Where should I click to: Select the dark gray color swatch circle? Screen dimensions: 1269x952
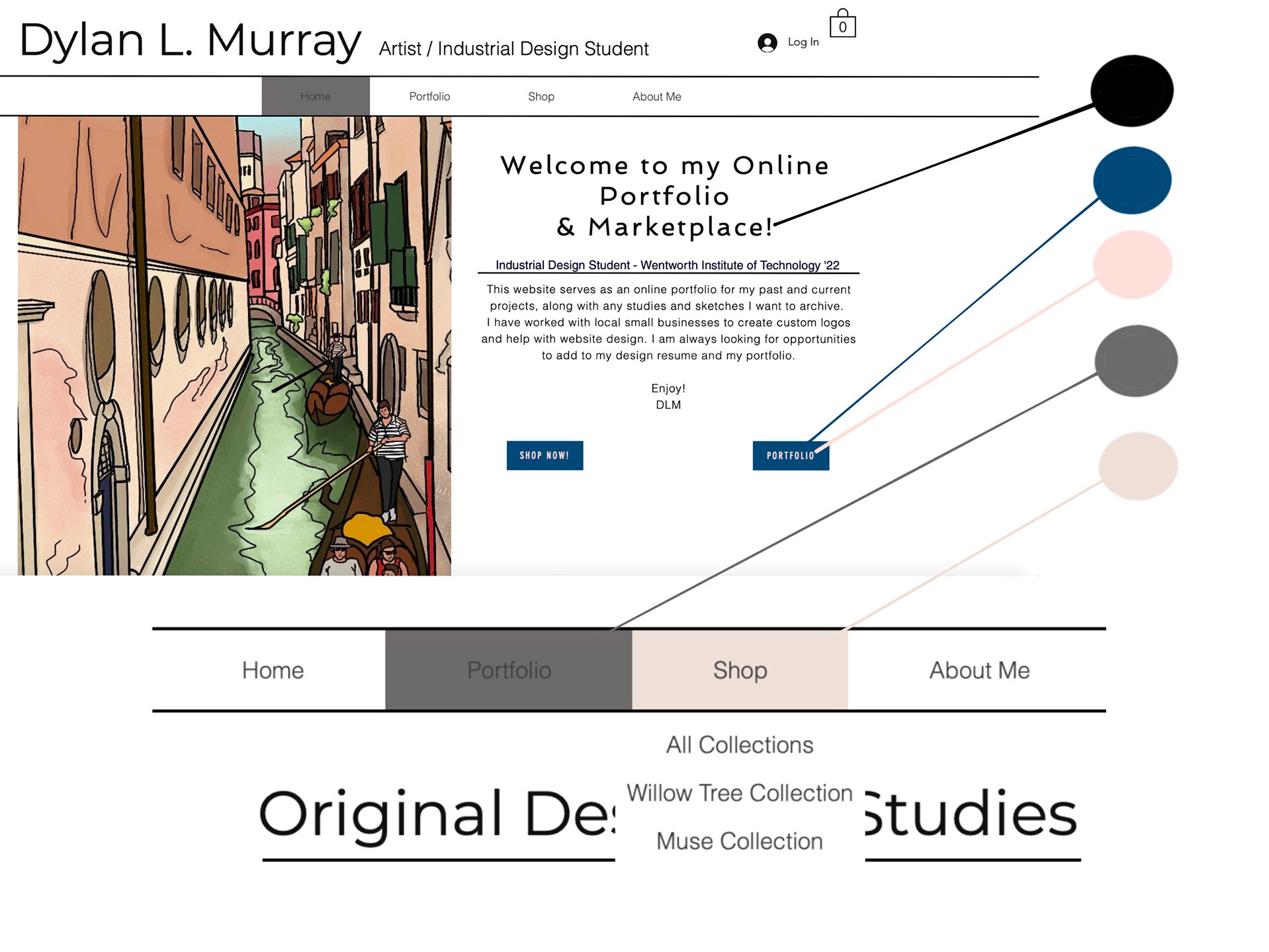point(1136,361)
